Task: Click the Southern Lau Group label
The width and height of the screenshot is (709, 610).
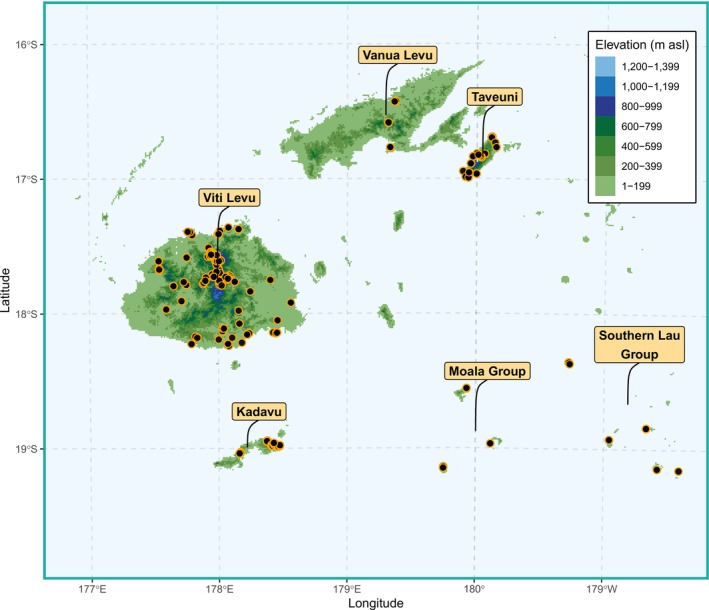Action: 639,345
